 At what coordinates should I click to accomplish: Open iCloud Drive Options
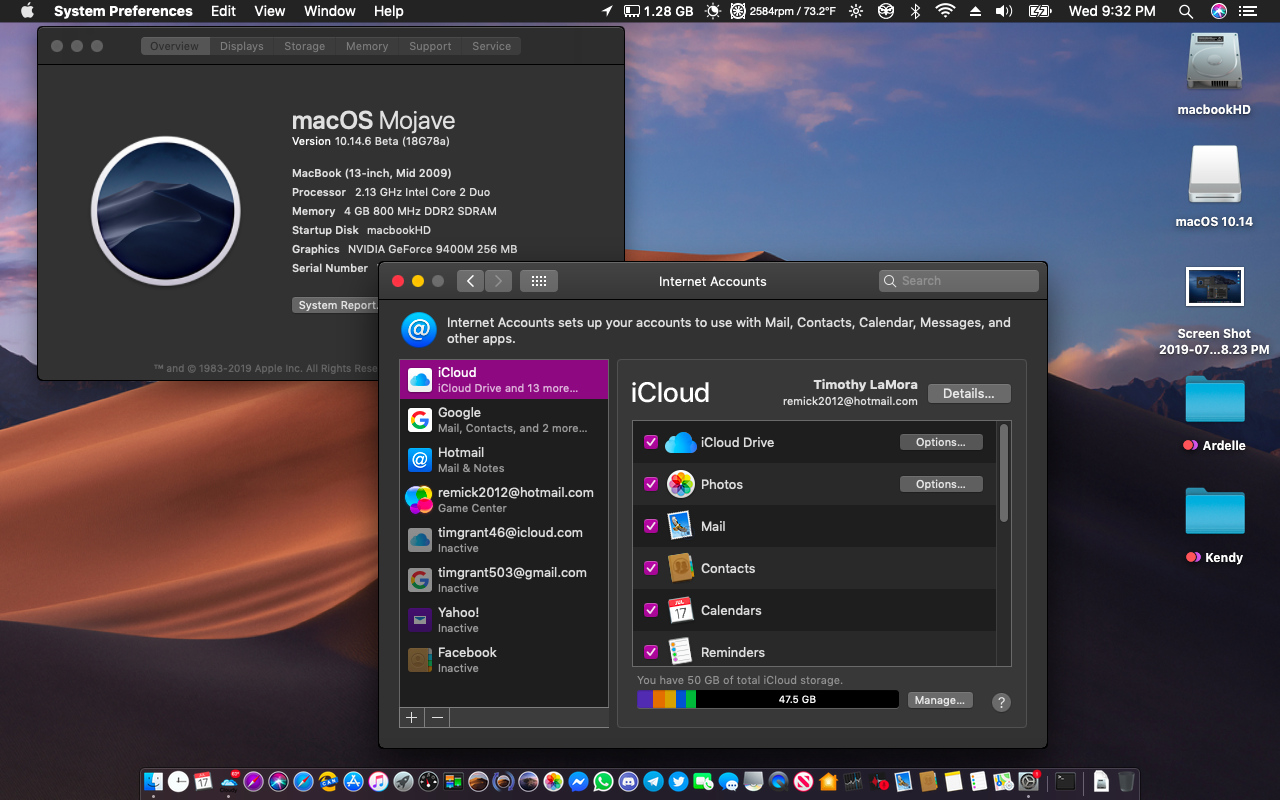point(941,442)
